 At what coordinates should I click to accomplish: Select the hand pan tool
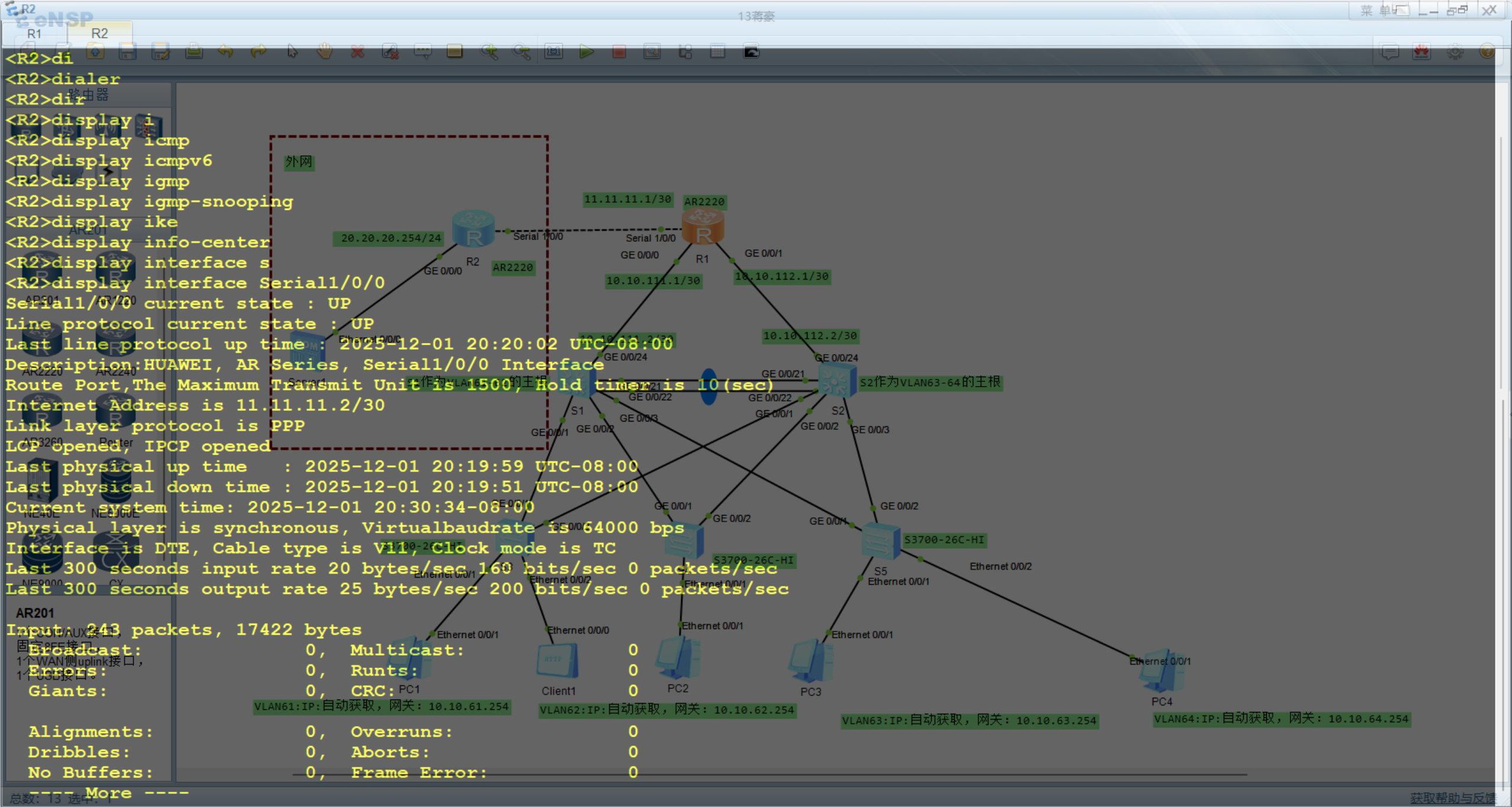pos(324,52)
